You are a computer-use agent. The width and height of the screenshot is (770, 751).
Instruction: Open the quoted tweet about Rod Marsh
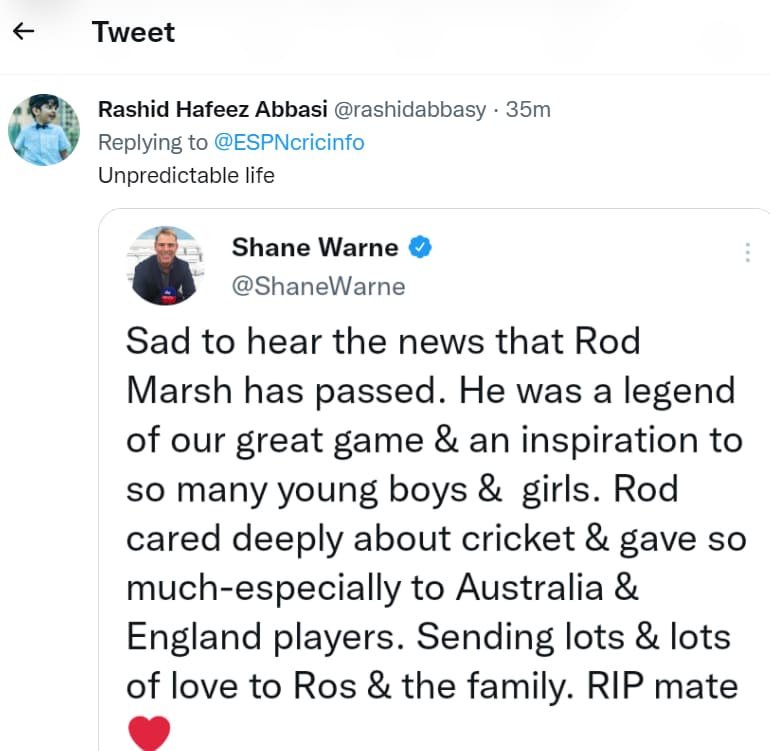(434, 479)
